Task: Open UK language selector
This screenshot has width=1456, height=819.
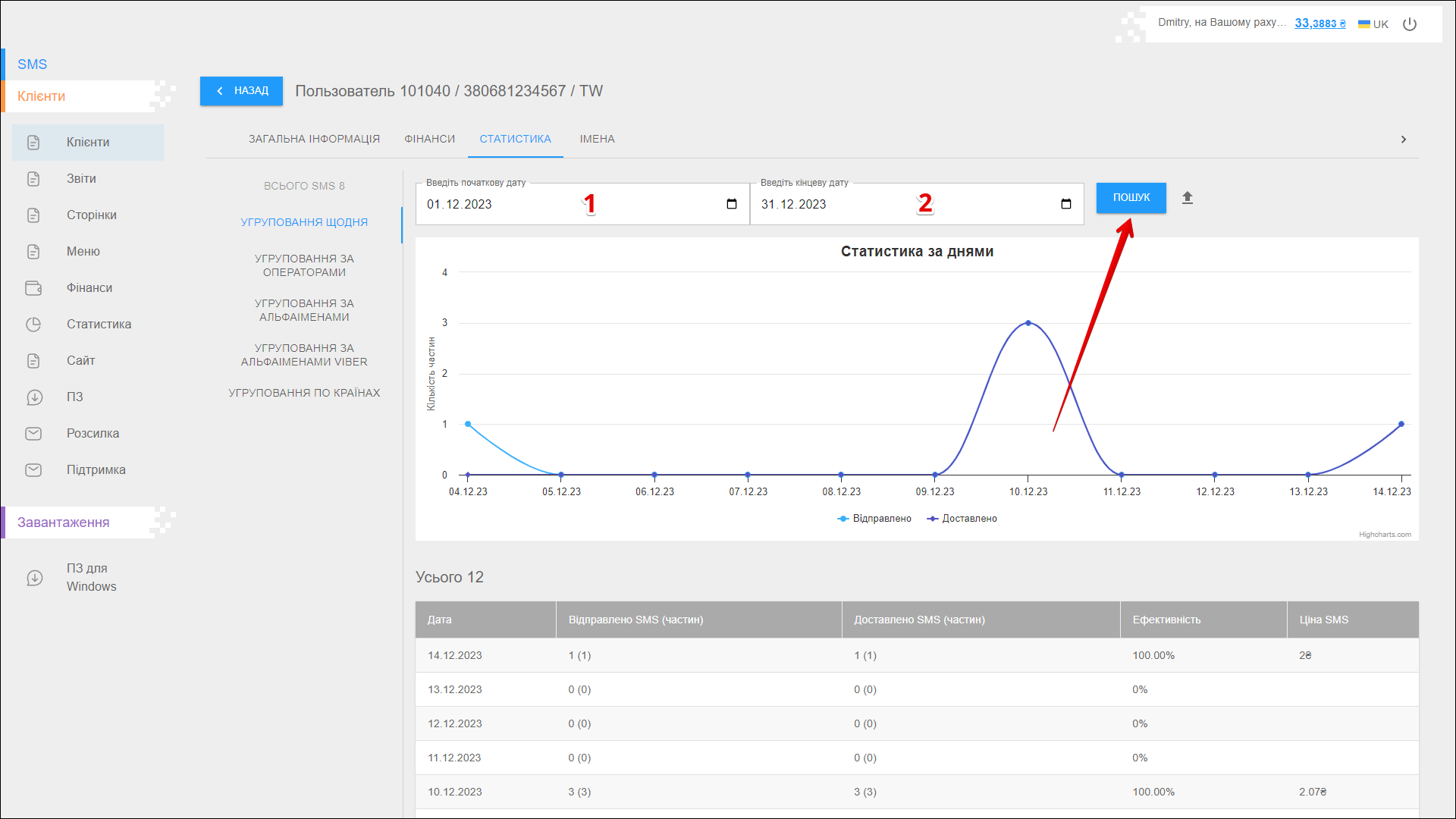Action: click(1373, 24)
